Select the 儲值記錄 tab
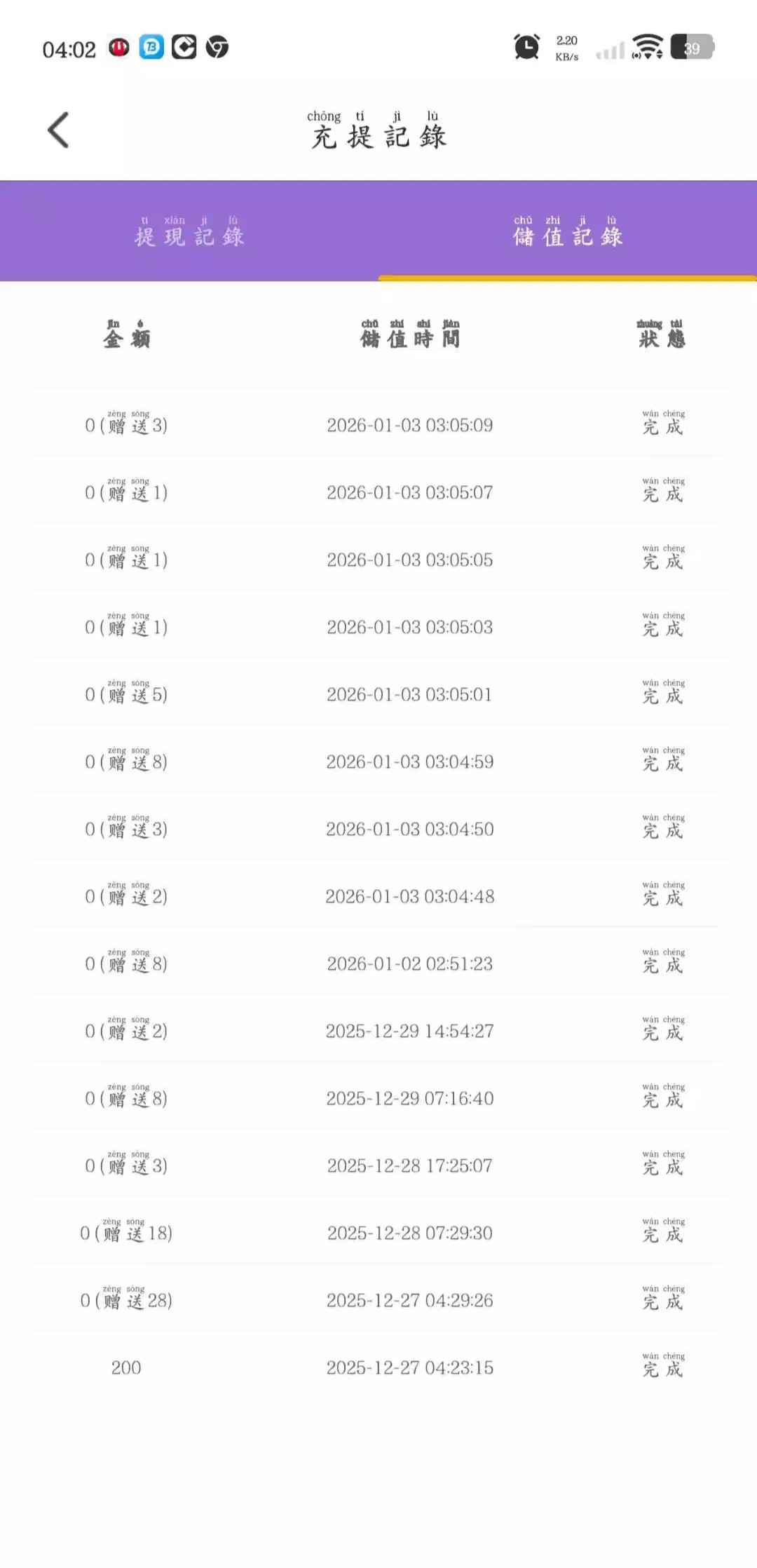The image size is (757, 1568). 568,231
